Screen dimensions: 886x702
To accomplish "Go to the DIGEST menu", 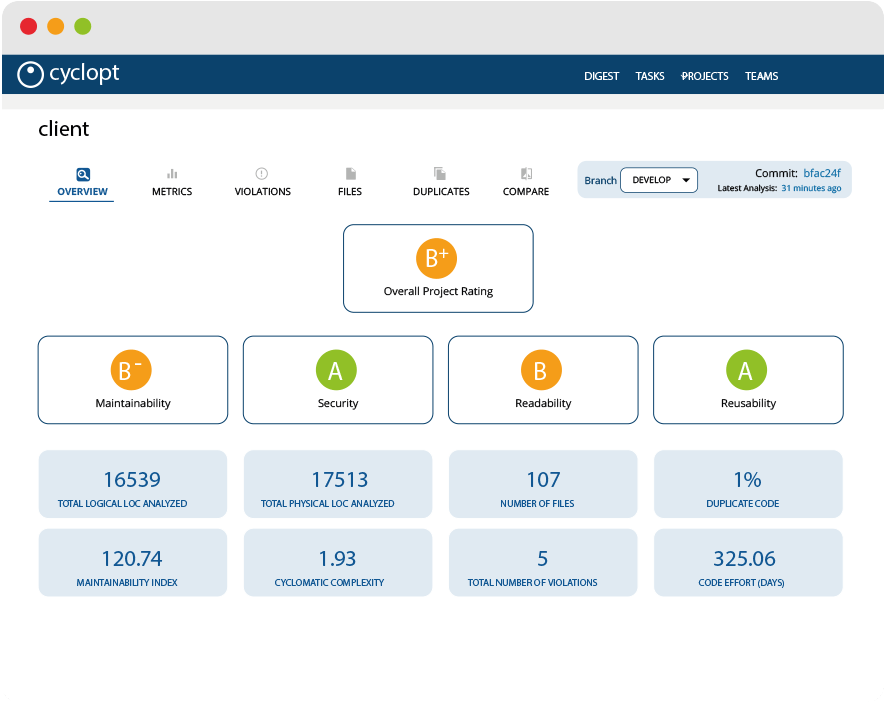I will pyautogui.click(x=602, y=76).
